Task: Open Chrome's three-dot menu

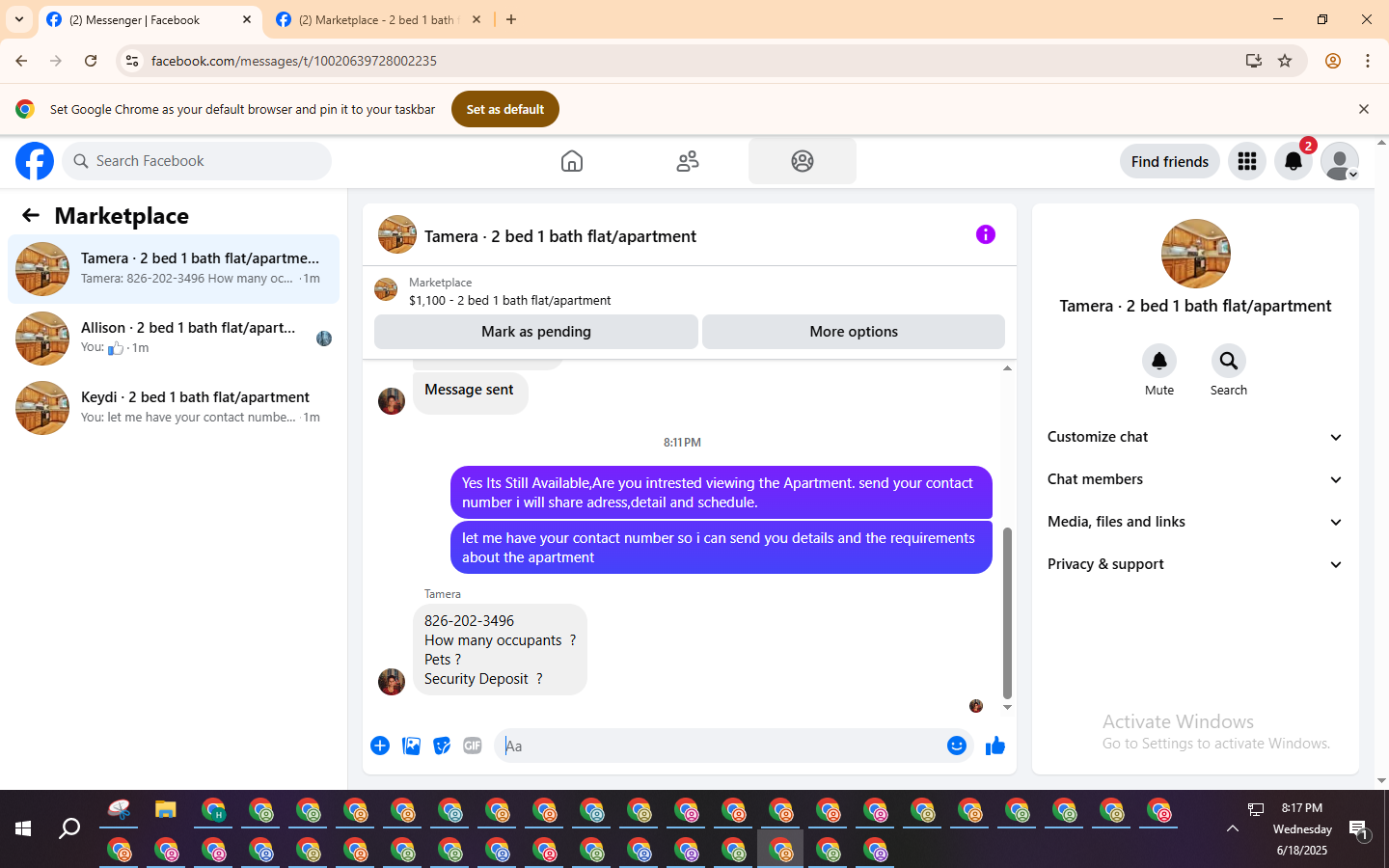Action: [x=1368, y=61]
